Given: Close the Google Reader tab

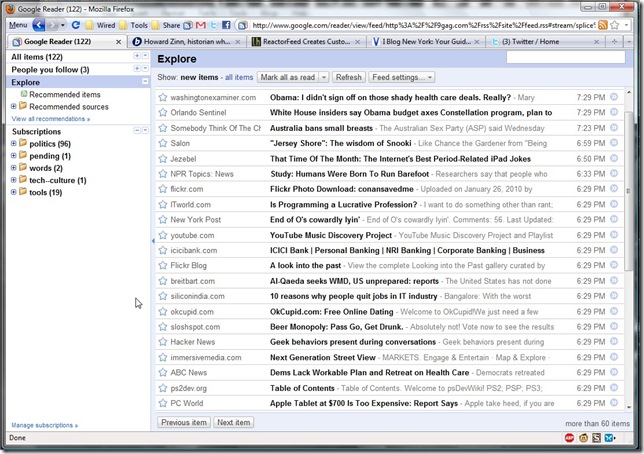Looking at the screenshot, I should (x=118, y=42).
